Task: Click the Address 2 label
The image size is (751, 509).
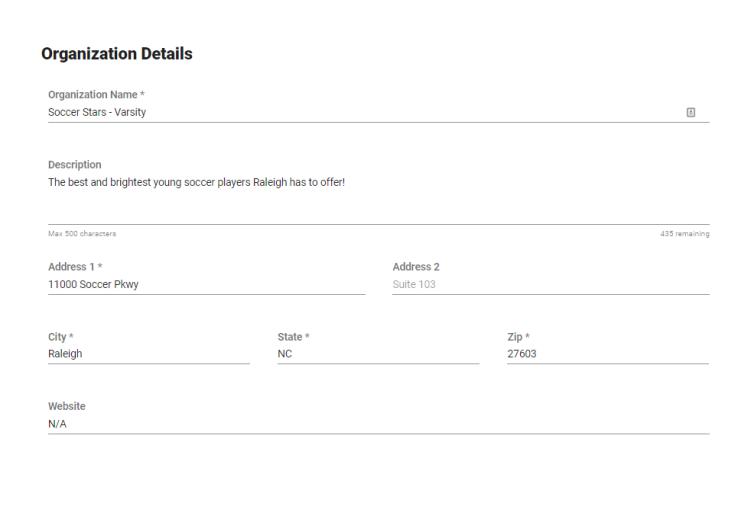Action: 416,267
